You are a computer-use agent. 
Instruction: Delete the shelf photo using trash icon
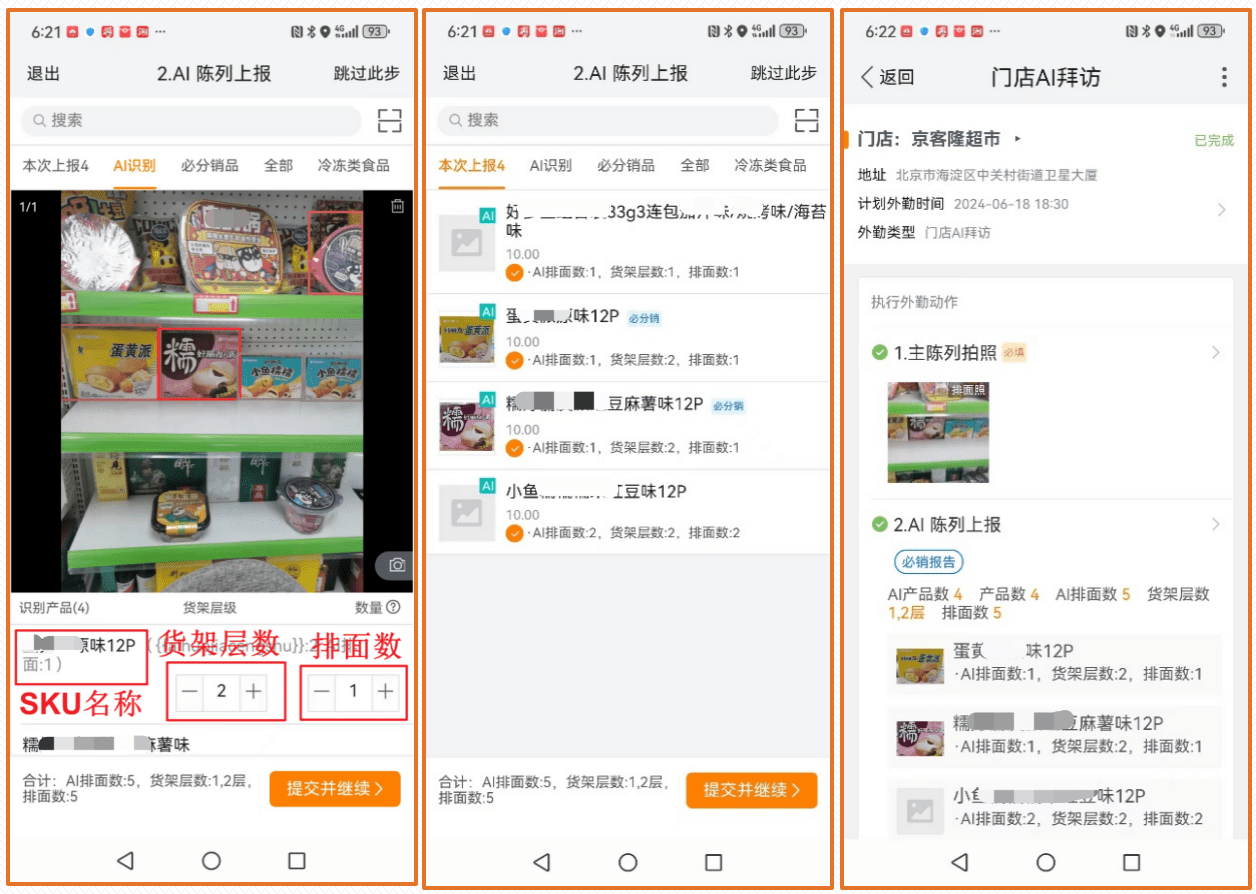tap(398, 206)
